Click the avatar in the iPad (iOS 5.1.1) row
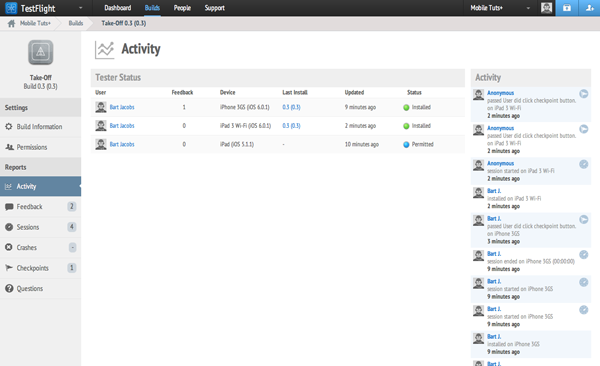 pos(101,144)
